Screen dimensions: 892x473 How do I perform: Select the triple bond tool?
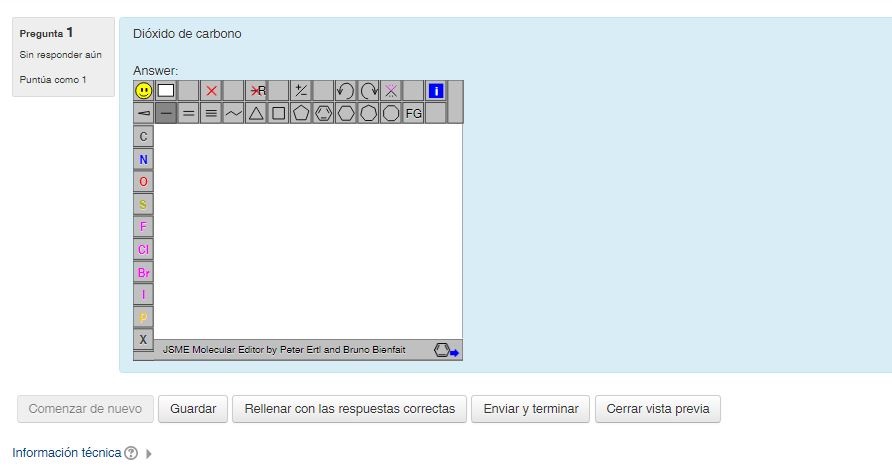[211, 113]
